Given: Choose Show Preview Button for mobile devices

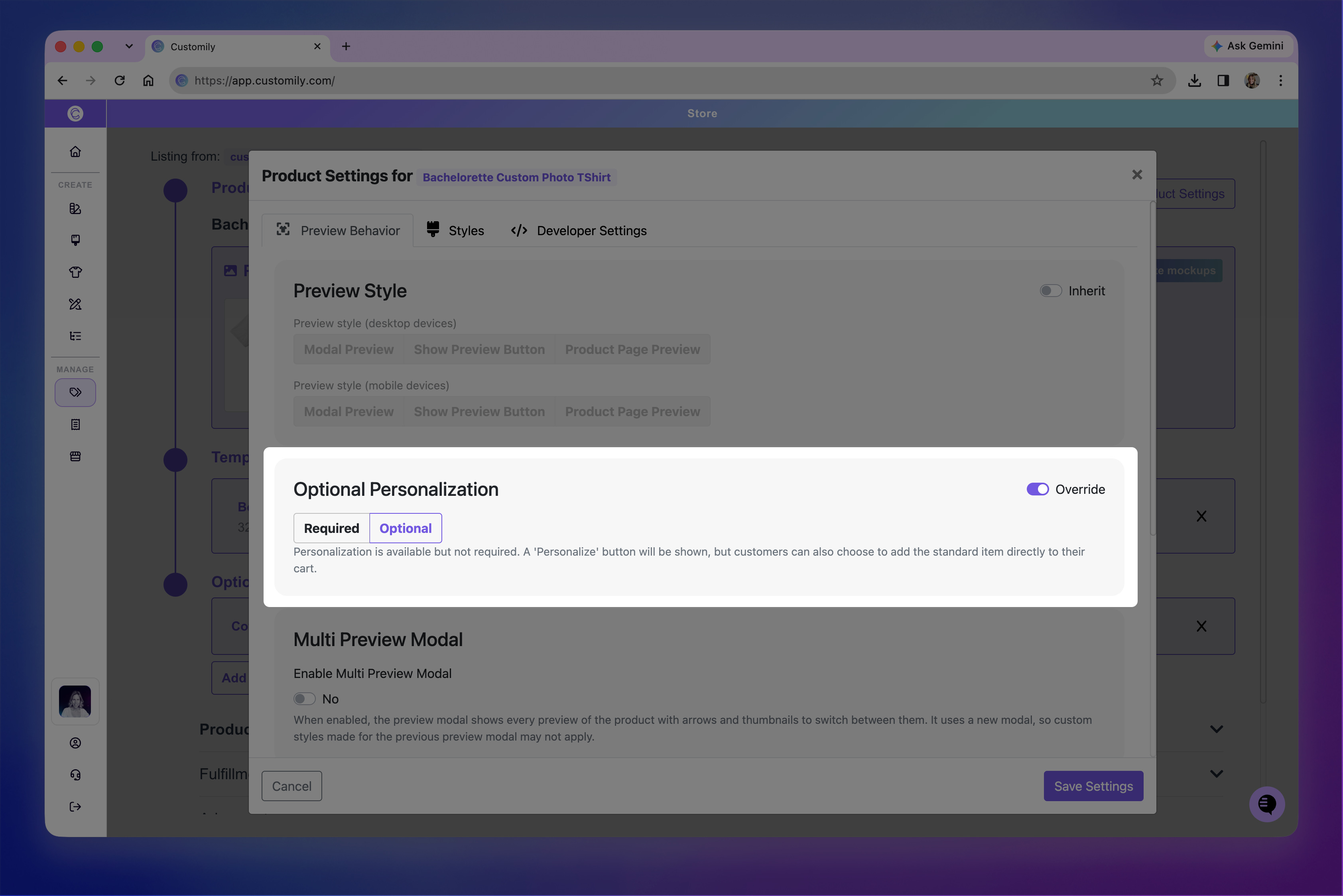Looking at the screenshot, I should [x=479, y=411].
